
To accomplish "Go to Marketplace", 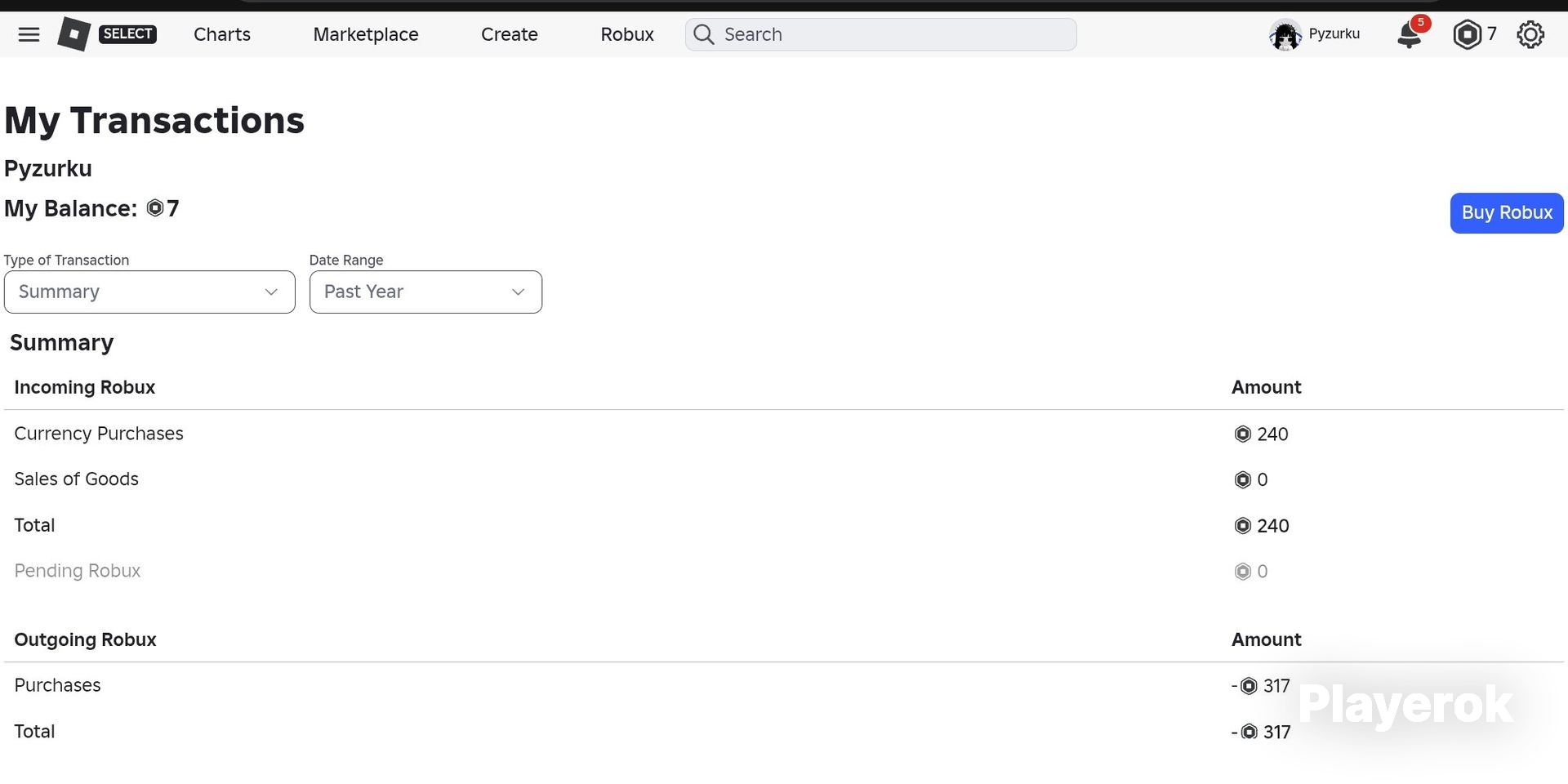I will [x=366, y=34].
